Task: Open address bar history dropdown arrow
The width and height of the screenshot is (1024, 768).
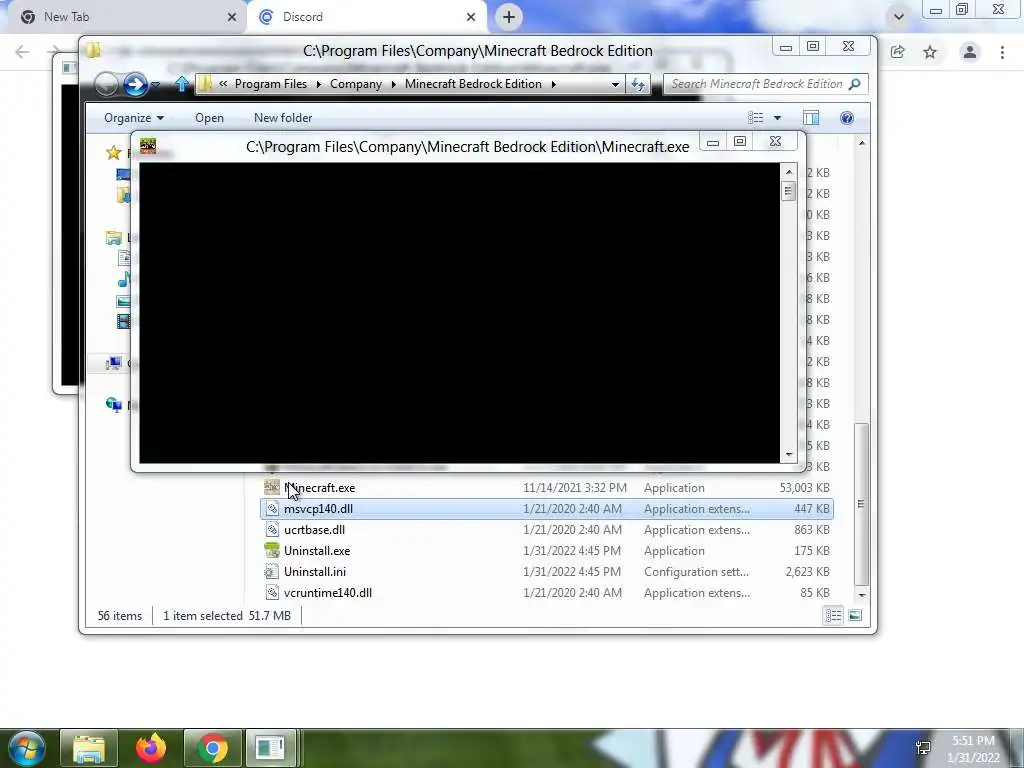Action: (x=615, y=84)
